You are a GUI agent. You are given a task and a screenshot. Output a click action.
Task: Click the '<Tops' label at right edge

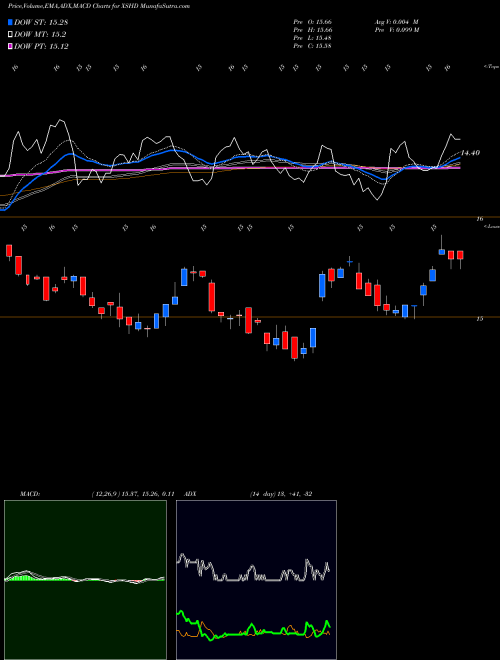[x=491, y=67]
